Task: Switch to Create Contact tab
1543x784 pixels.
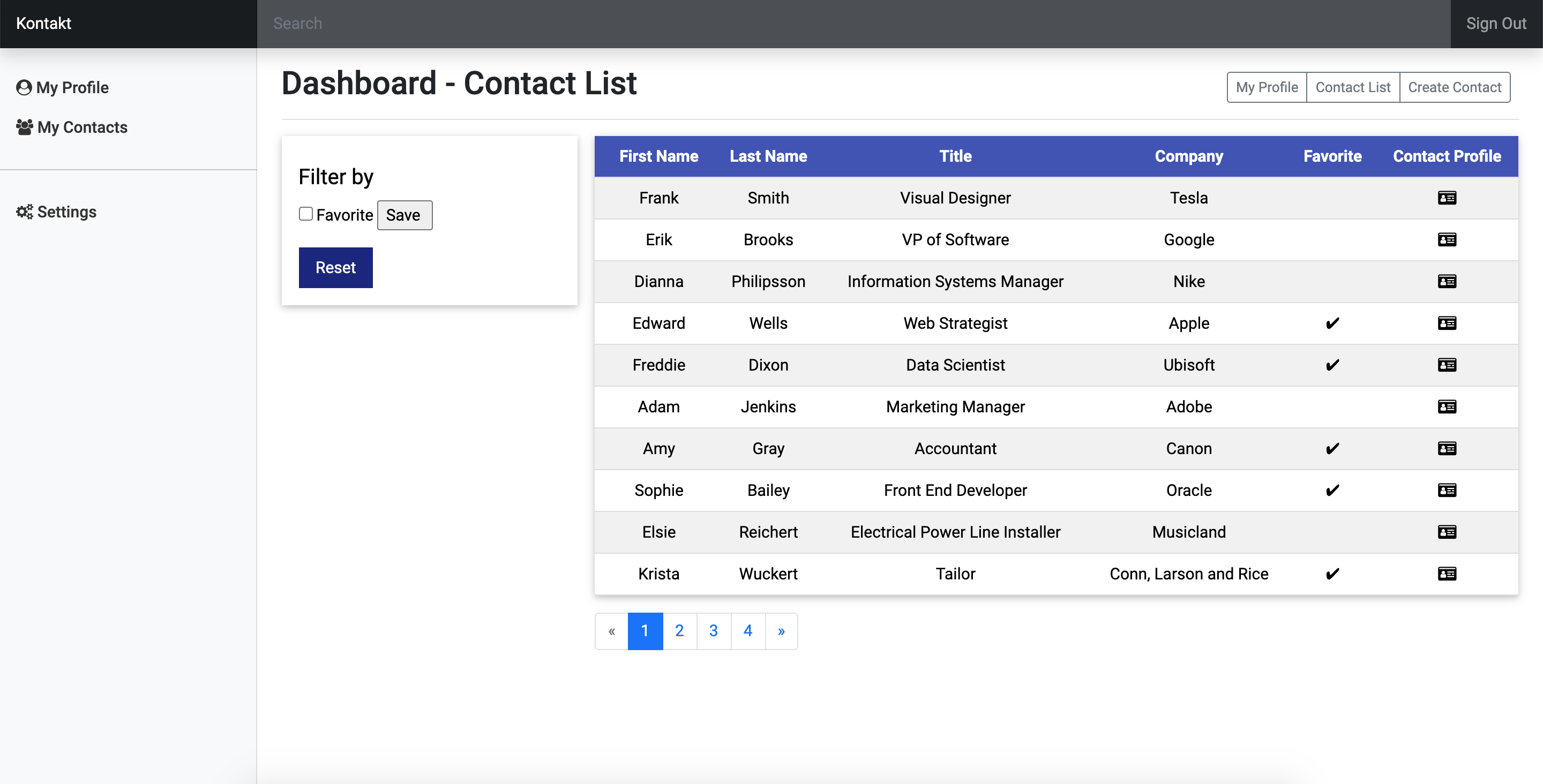Action: tap(1455, 87)
